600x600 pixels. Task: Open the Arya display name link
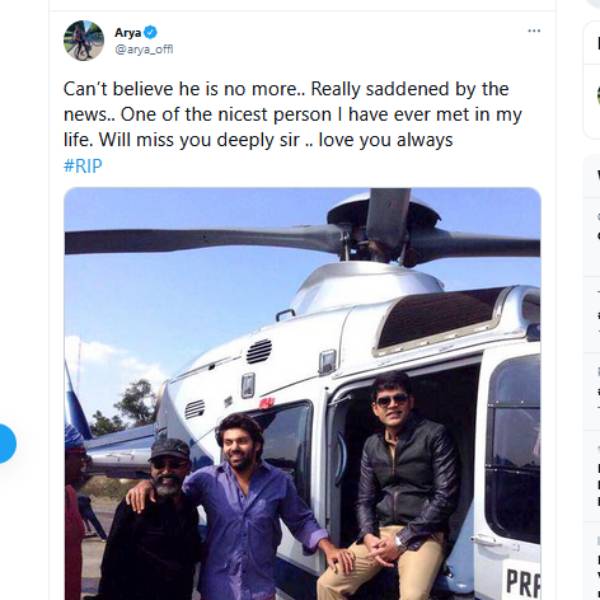(x=127, y=33)
